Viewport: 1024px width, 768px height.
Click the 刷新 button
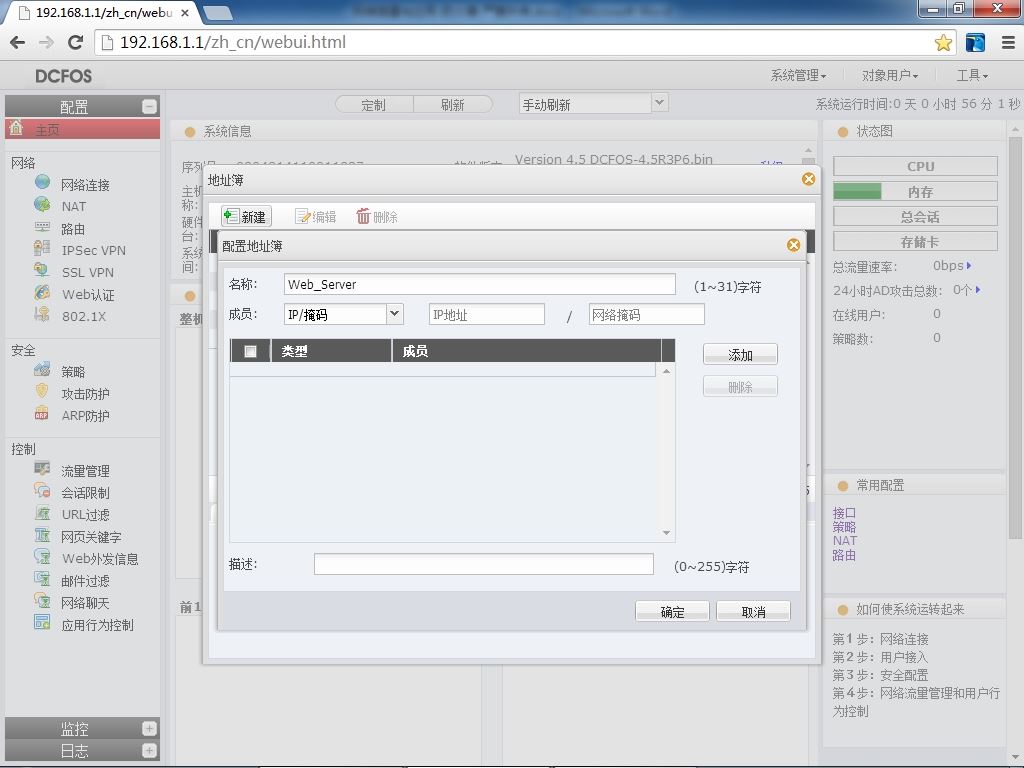pos(453,104)
